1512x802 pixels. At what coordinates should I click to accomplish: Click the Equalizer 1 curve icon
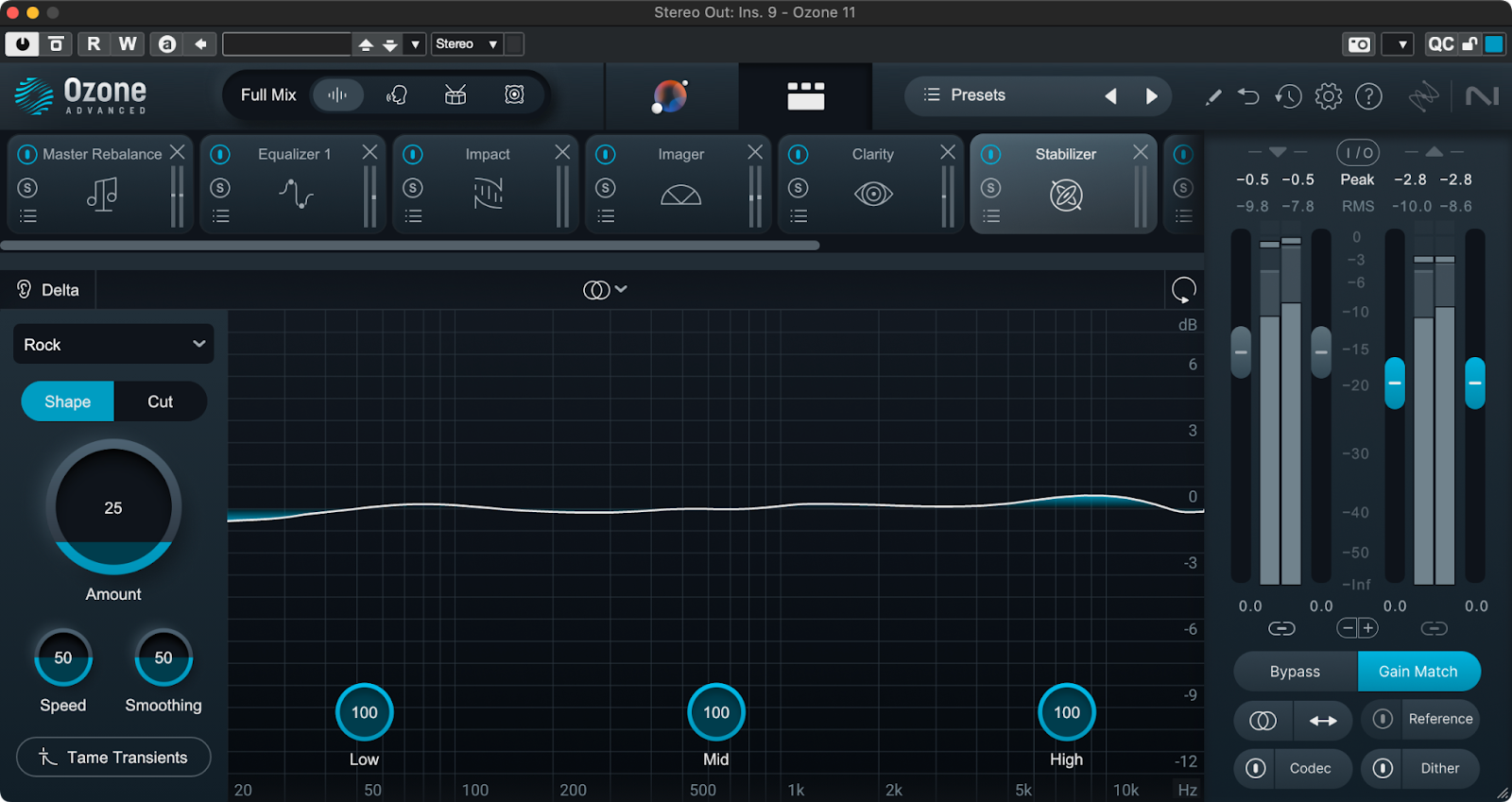(296, 194)
